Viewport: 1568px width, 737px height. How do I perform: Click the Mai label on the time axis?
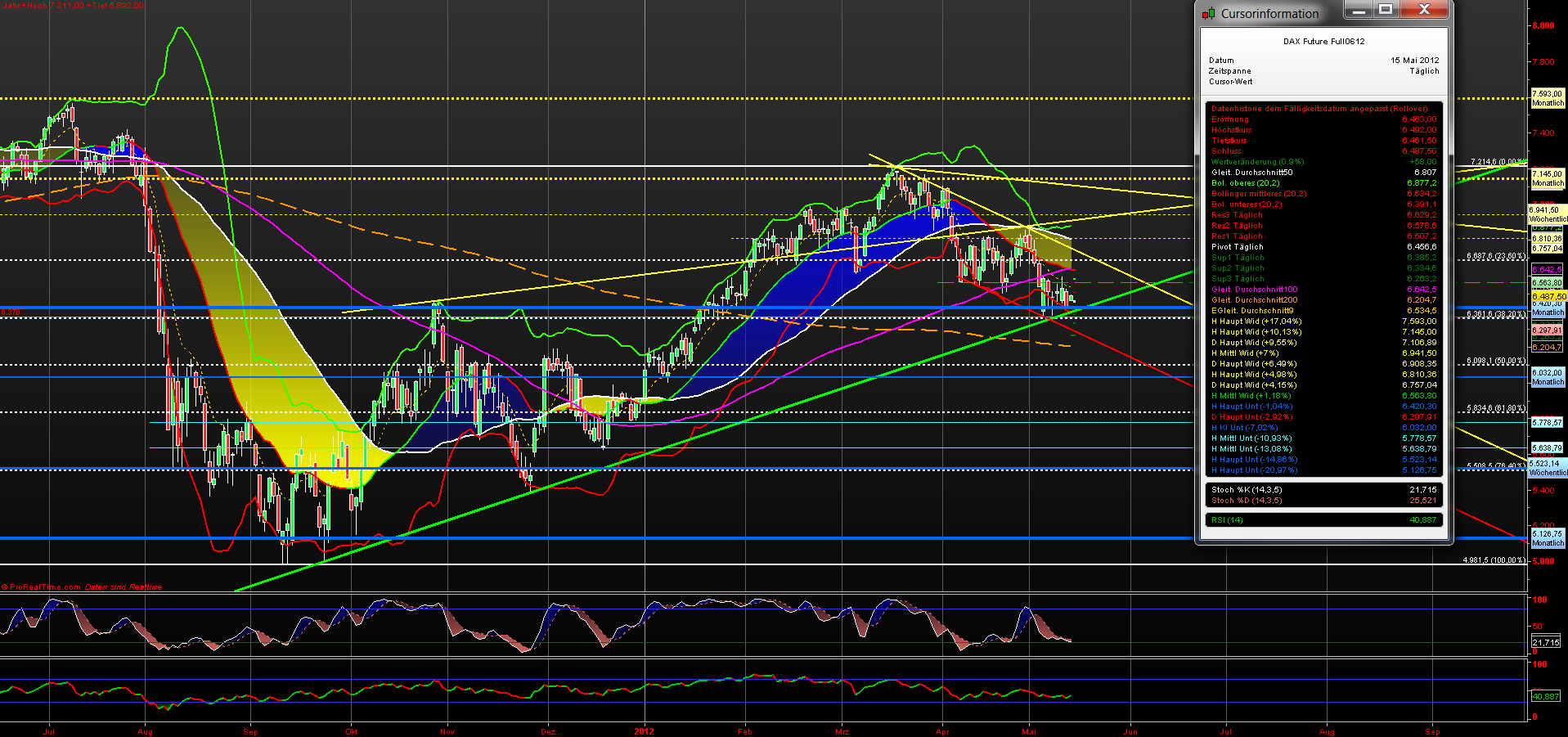1029,732
